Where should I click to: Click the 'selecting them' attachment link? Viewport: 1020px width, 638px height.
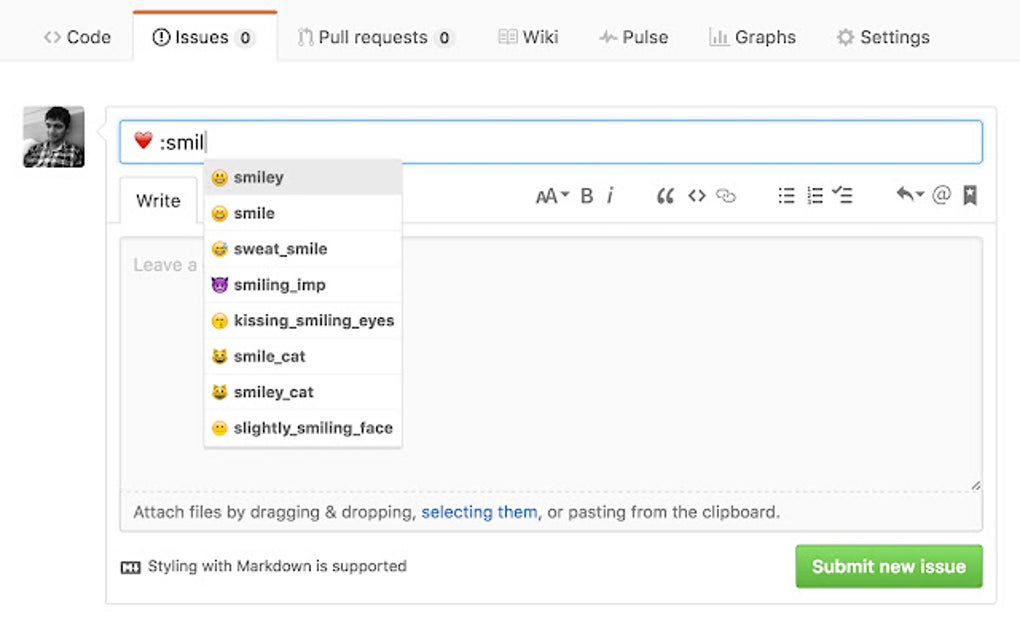pos(479,511)
